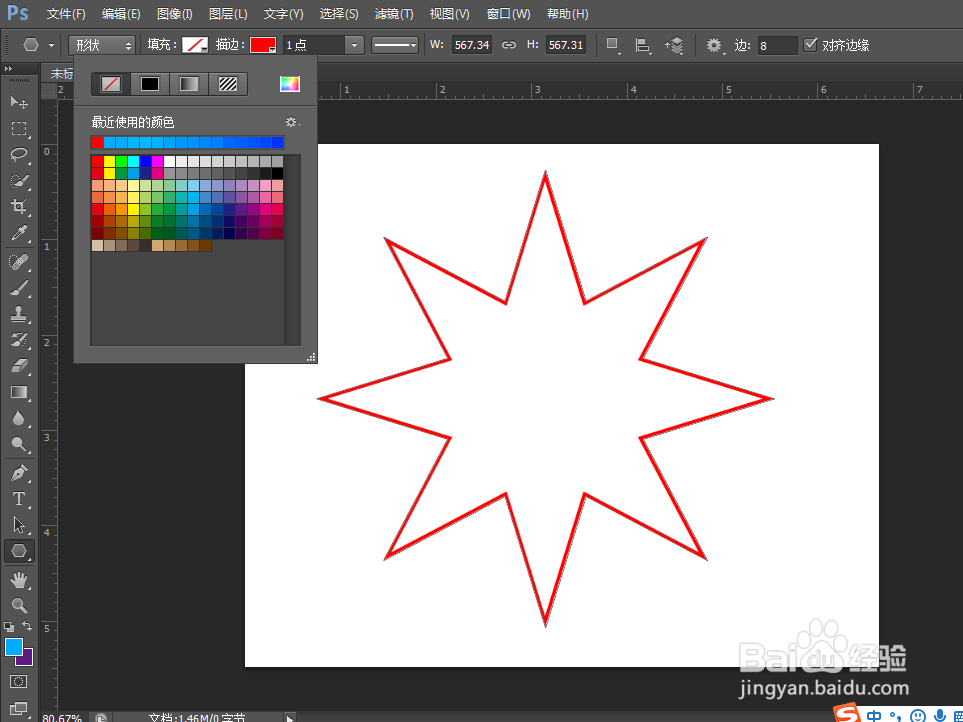Open polygon options gear
Screen dimensions: 963x722
[715, 45]
